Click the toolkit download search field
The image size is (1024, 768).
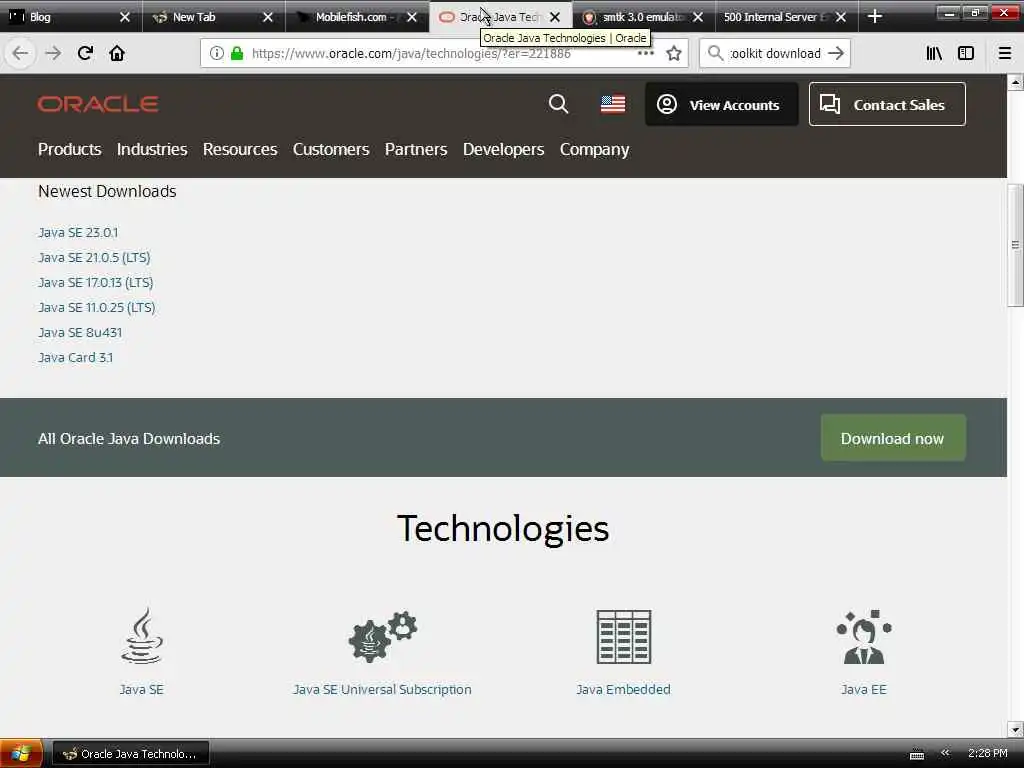775,53
